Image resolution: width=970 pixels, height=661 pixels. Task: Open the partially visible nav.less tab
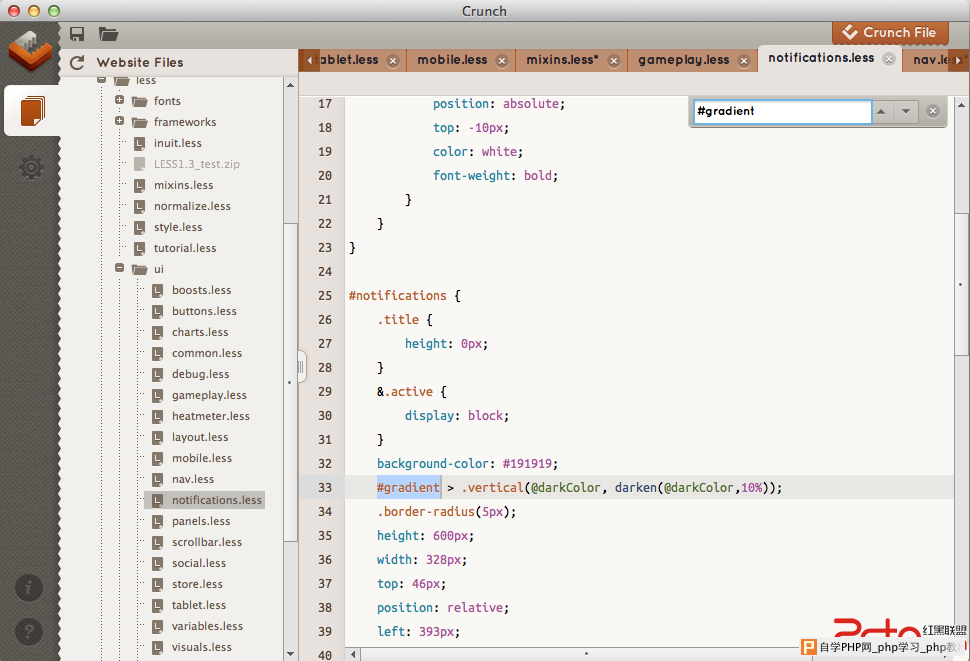click(931, 60)
